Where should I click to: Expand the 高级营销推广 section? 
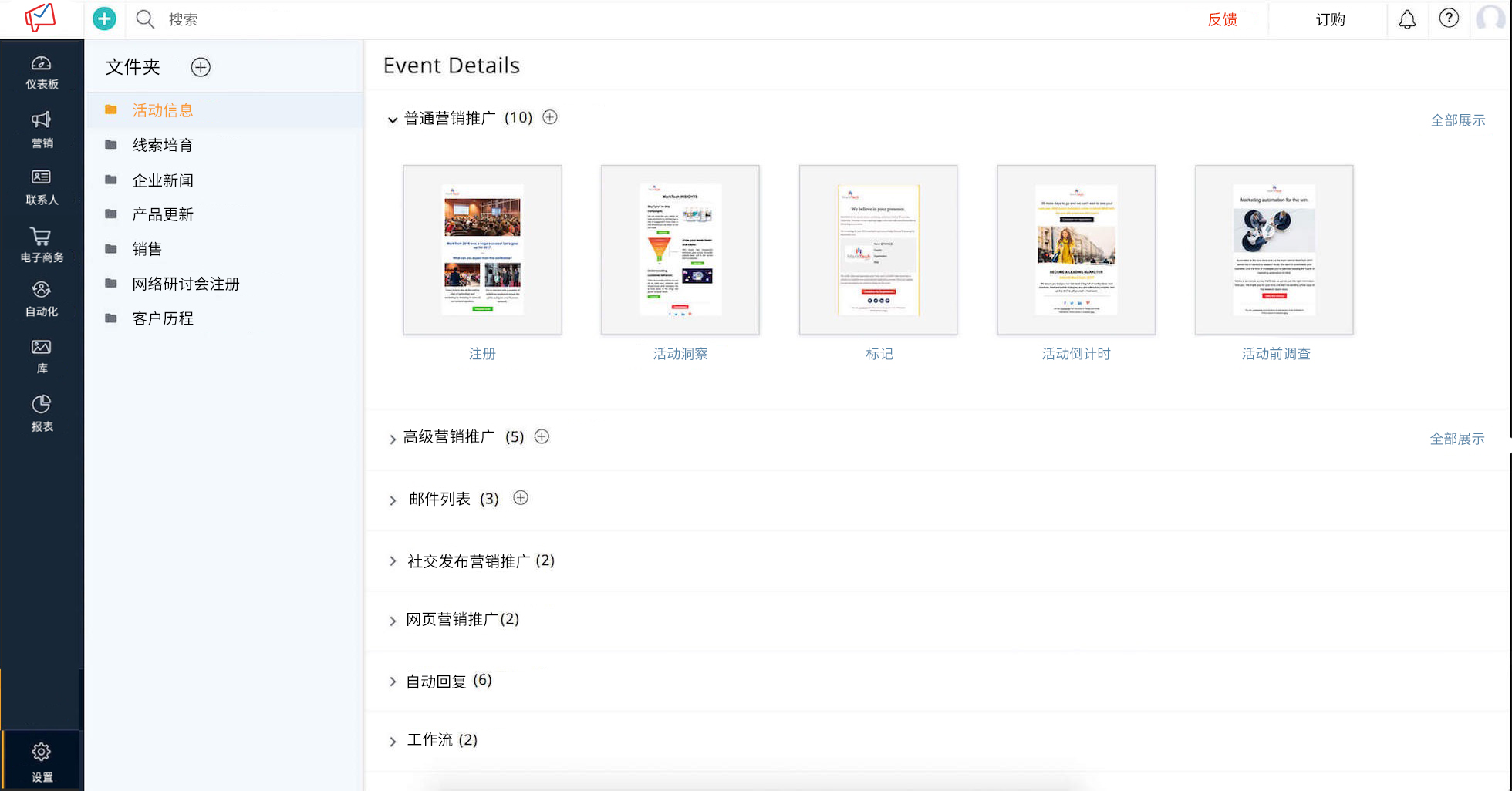click(x=393, y=439)
